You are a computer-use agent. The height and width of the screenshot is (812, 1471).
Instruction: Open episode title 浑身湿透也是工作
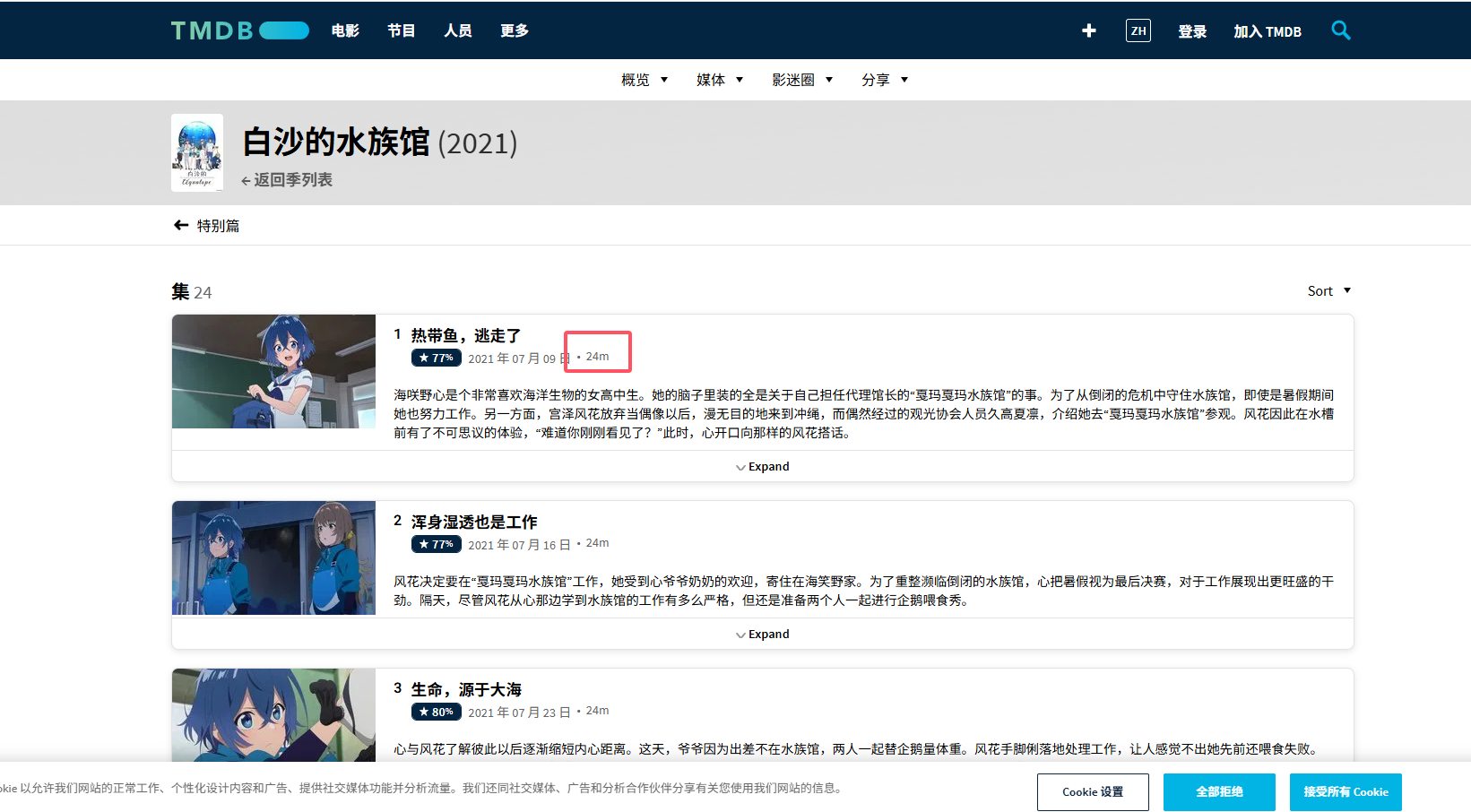pos(474,522)
